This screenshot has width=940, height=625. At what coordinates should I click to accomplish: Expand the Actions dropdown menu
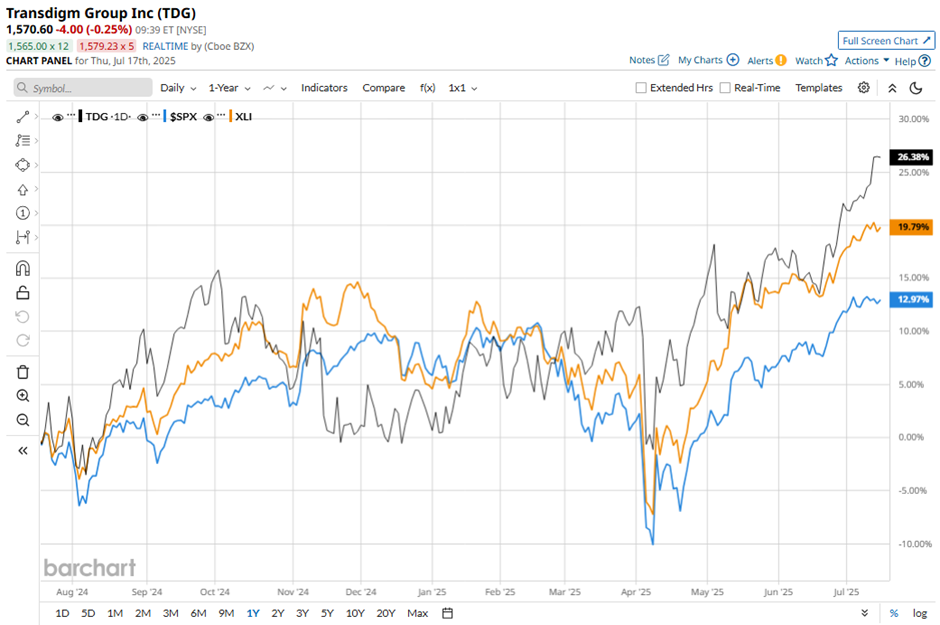click(x=867, y=61)
